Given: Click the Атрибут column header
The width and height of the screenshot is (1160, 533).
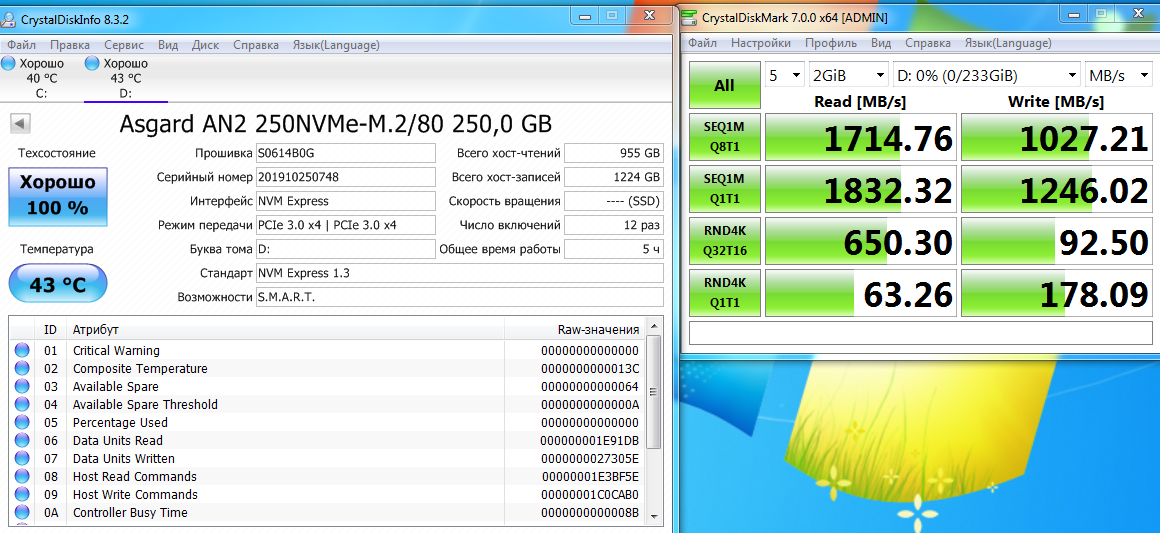Looking at the screenshot, I should coord(285,329).
